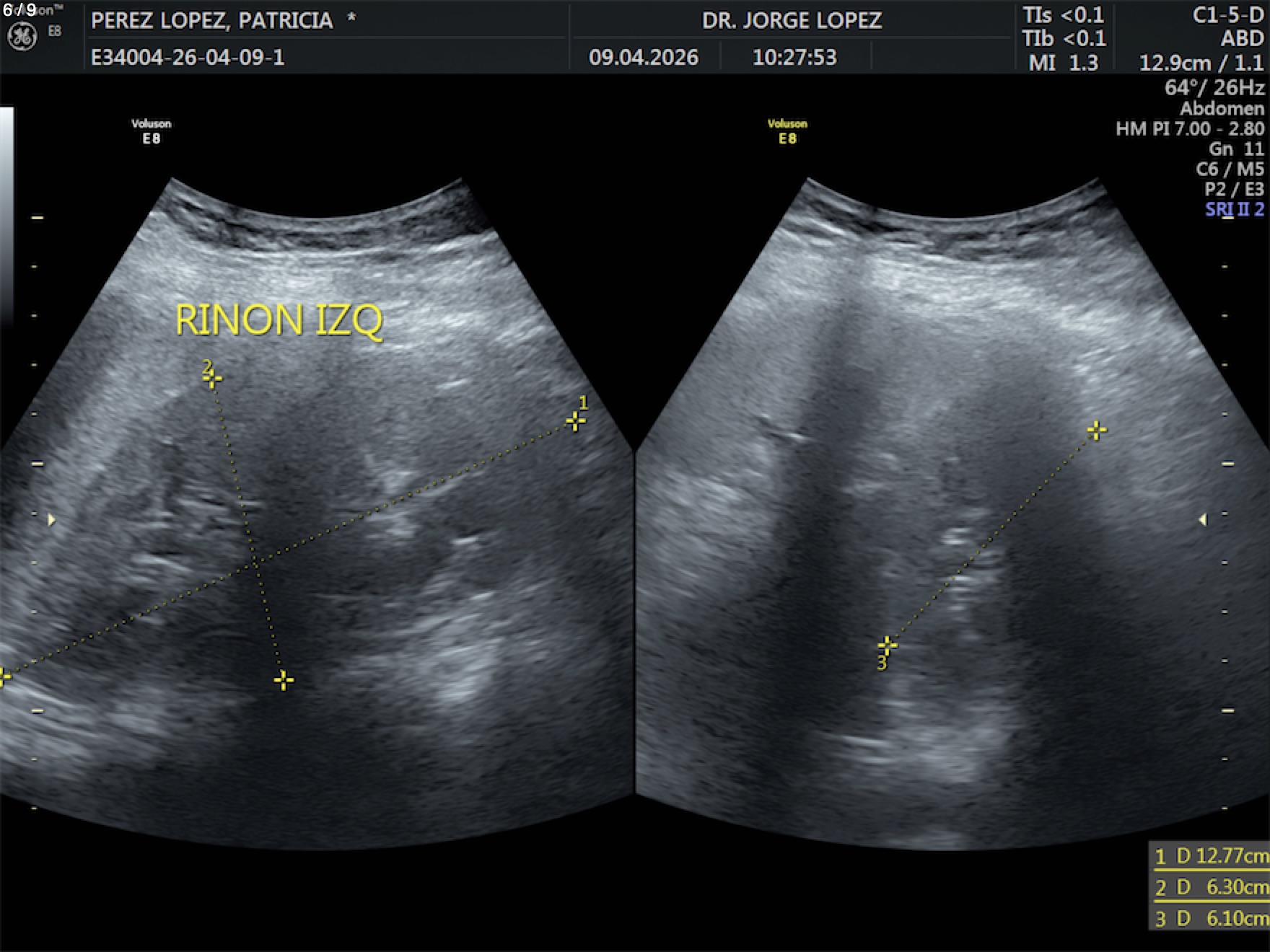Image resolution: width=1270 pixels, height=952 pixels.
Task: Click the exam ID E34004-26-04-09-1
Action: tap(188, 57)
